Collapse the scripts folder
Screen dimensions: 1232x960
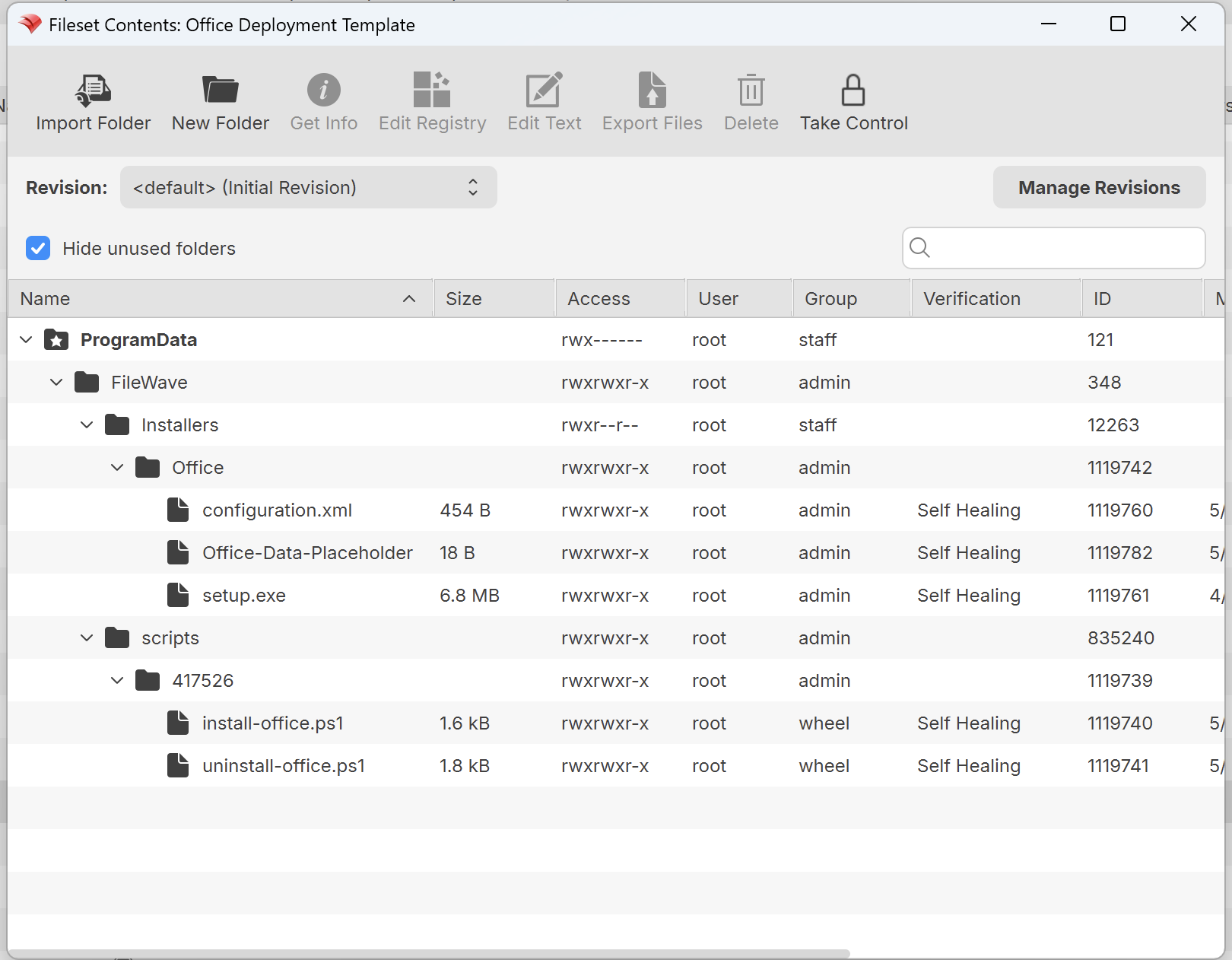[x=87, y=638]
